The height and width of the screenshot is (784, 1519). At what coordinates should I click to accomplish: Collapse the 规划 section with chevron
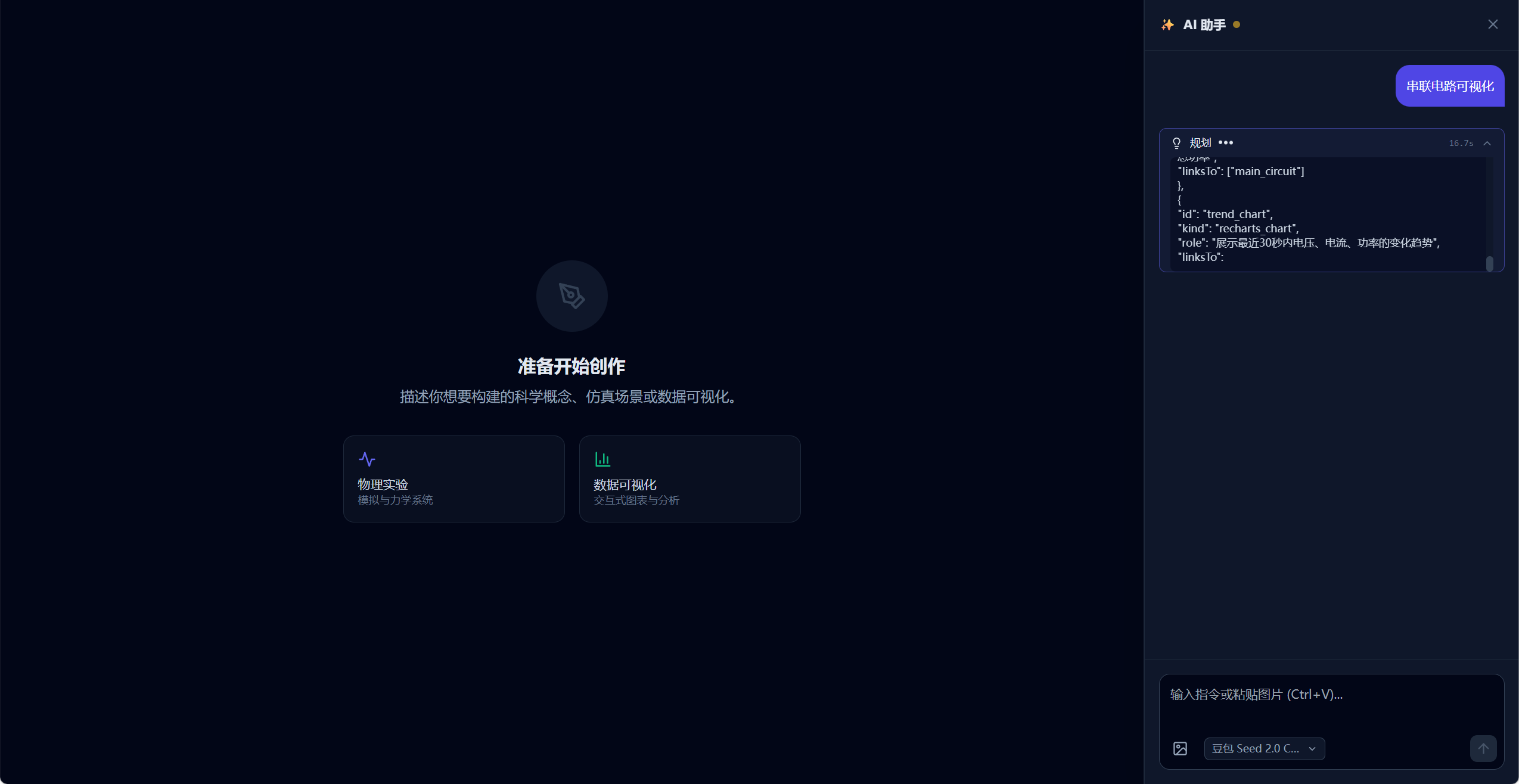[1487, 143]
